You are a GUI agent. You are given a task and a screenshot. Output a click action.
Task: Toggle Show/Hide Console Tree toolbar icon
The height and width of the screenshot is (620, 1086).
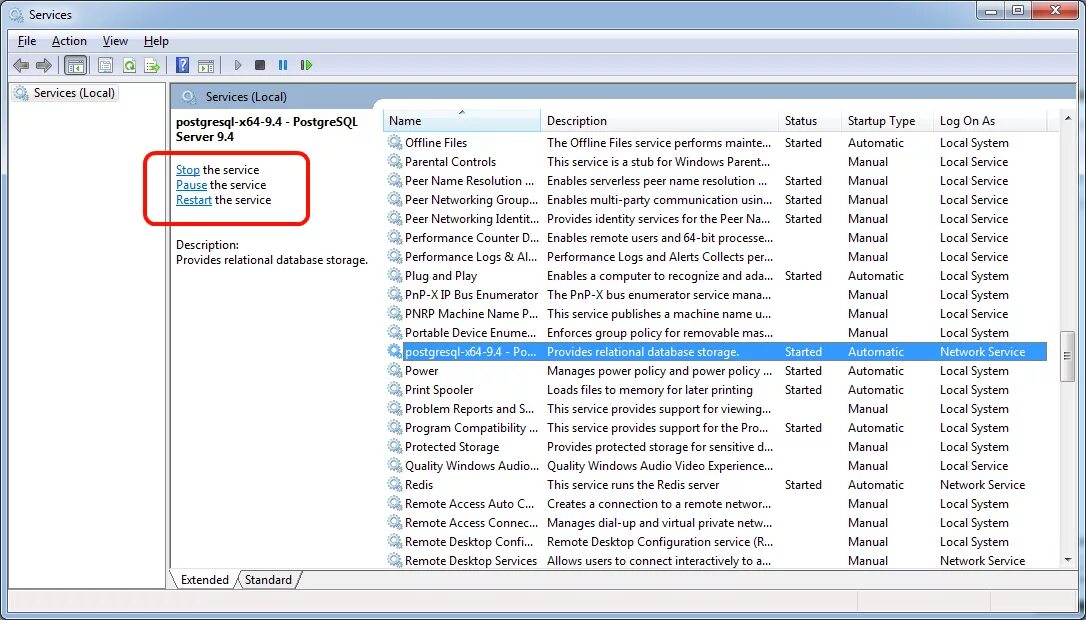pos(75,65)
